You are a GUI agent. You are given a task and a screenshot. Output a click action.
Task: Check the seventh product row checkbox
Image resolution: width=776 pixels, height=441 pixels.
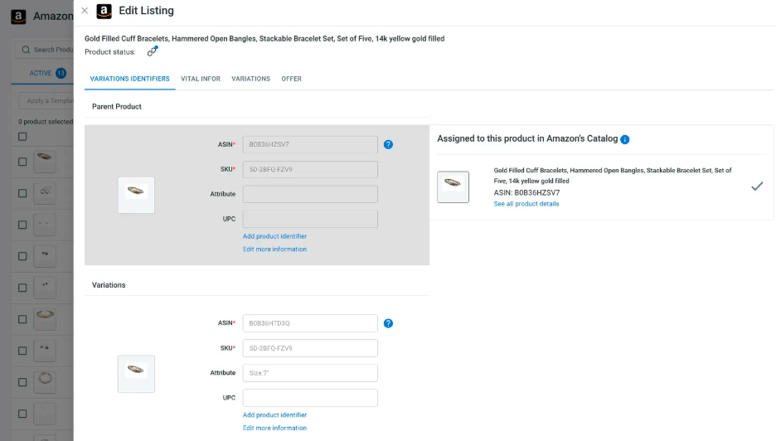click(x=22, y=351)
